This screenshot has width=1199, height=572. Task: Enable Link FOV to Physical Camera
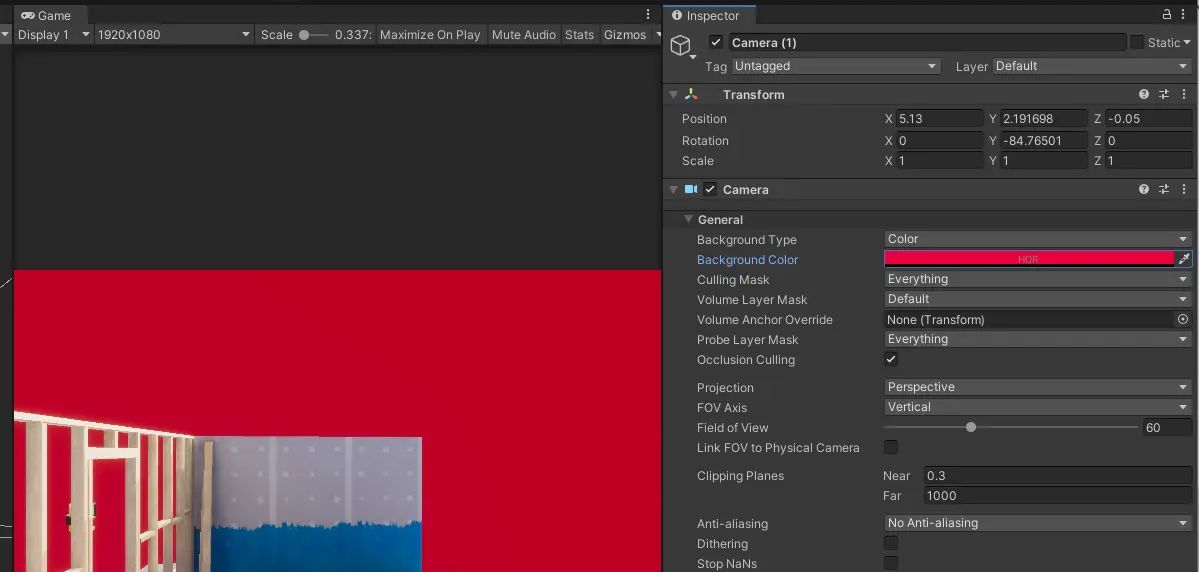pyautogui.click(x=891, y=447)
